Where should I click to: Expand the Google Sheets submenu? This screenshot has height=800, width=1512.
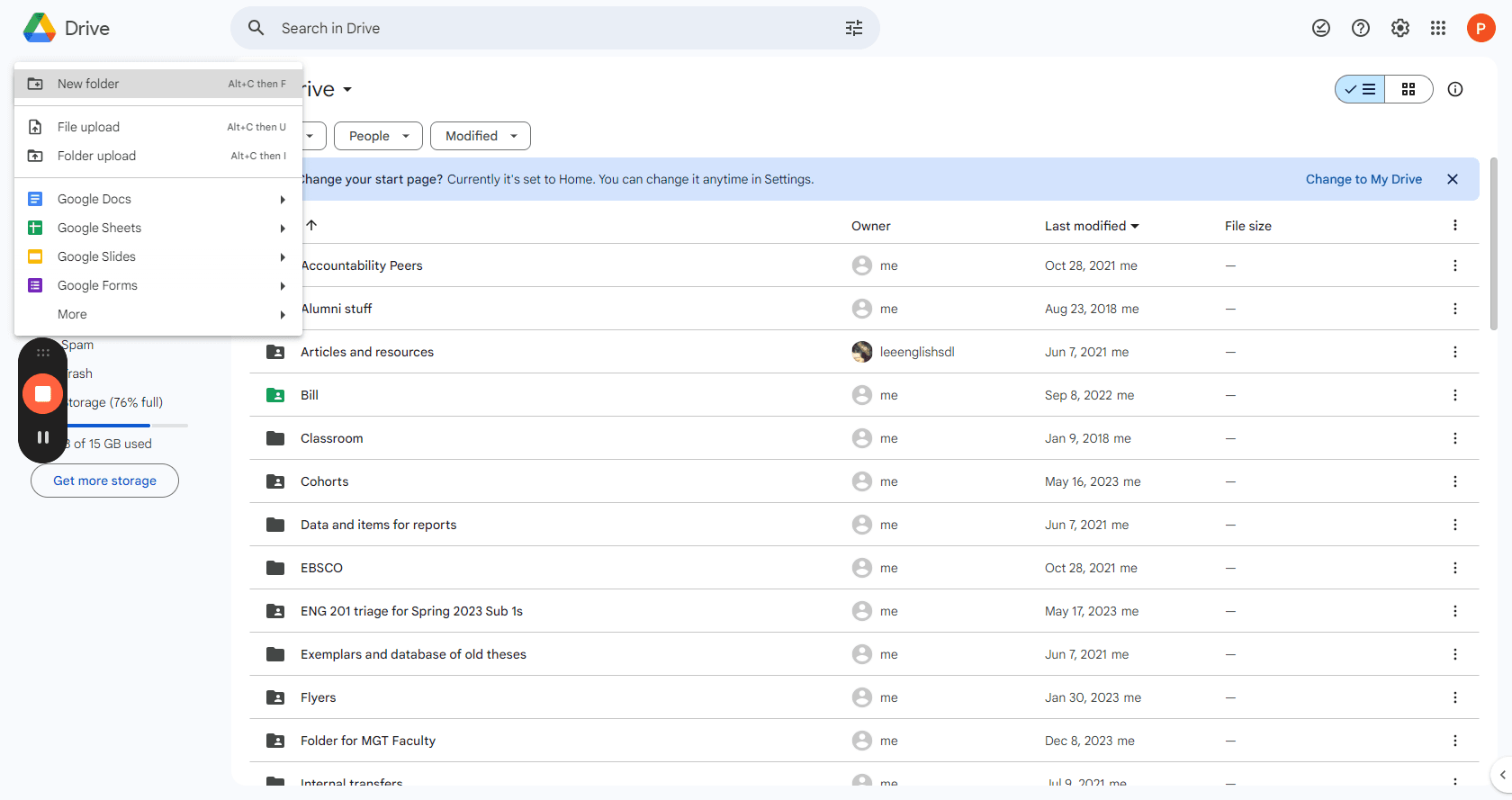pyautogui.click(x=283, y=229)
